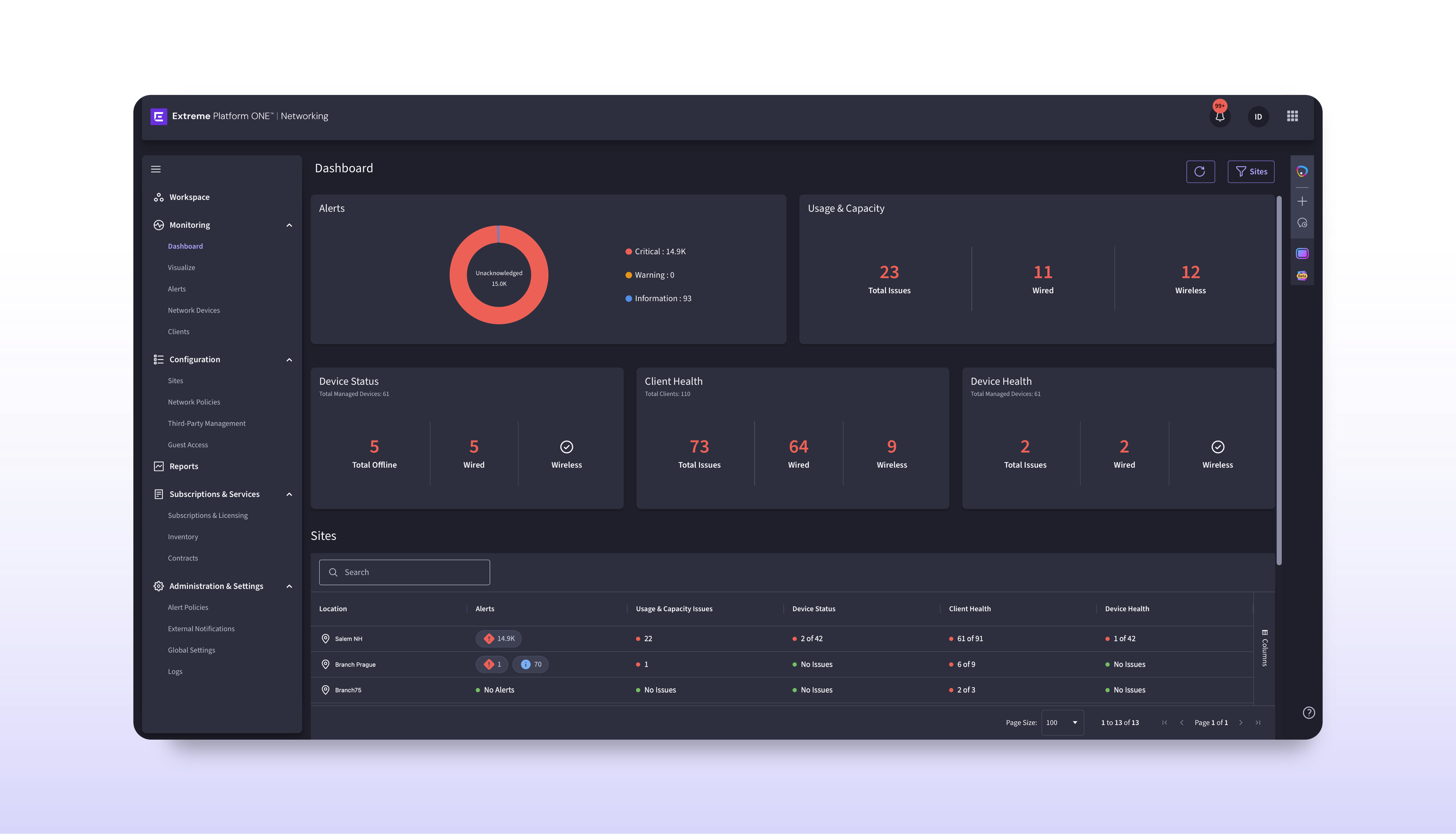The height and width of the screenshot is (834, 1456).
Task: Collapse the Monitoring section
Action: tap(289, 225)
